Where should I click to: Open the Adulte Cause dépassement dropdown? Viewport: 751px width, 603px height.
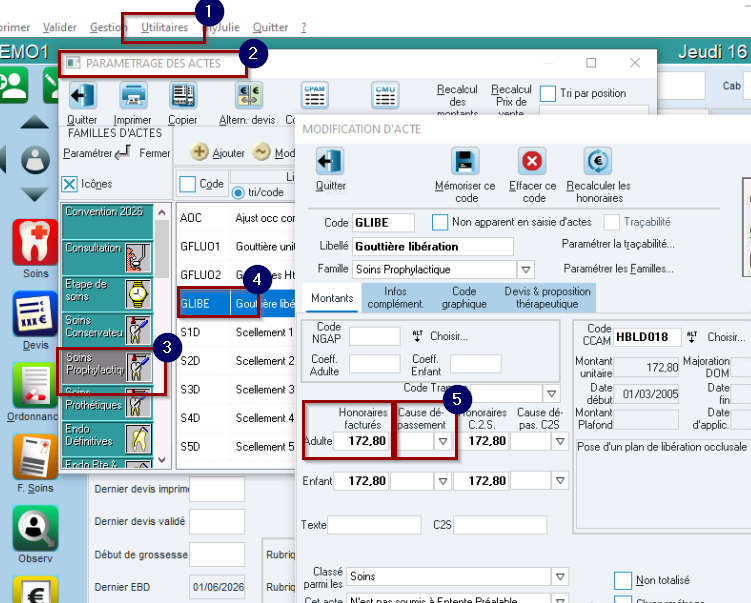click(443, 441)
